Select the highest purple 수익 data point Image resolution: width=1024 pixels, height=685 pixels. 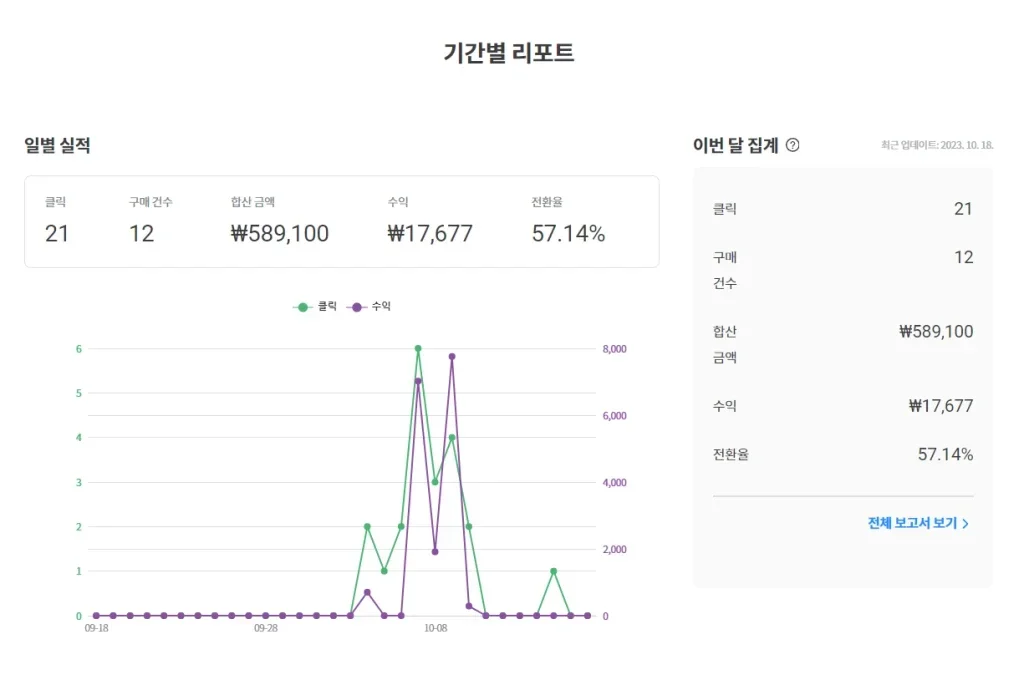point(452,356)
